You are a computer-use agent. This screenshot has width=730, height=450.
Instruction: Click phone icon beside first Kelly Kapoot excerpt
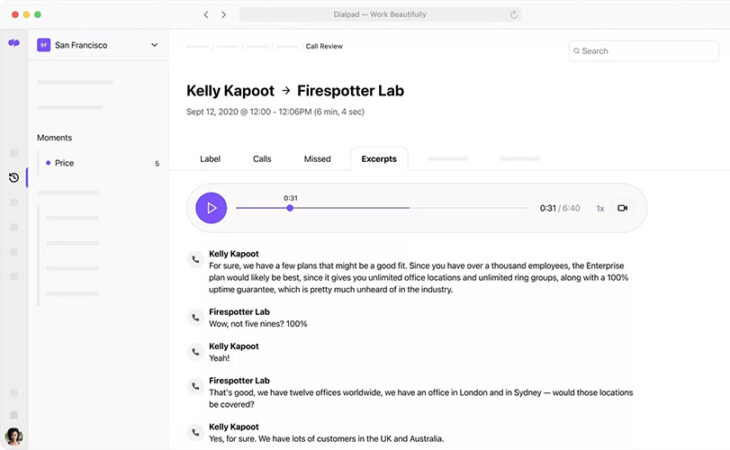tap(195, 260)
